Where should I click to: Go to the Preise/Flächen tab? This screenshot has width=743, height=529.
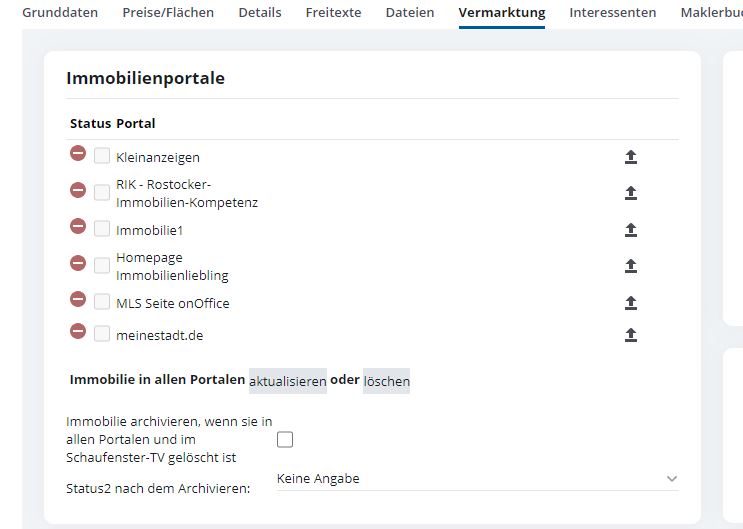point(168,13)
